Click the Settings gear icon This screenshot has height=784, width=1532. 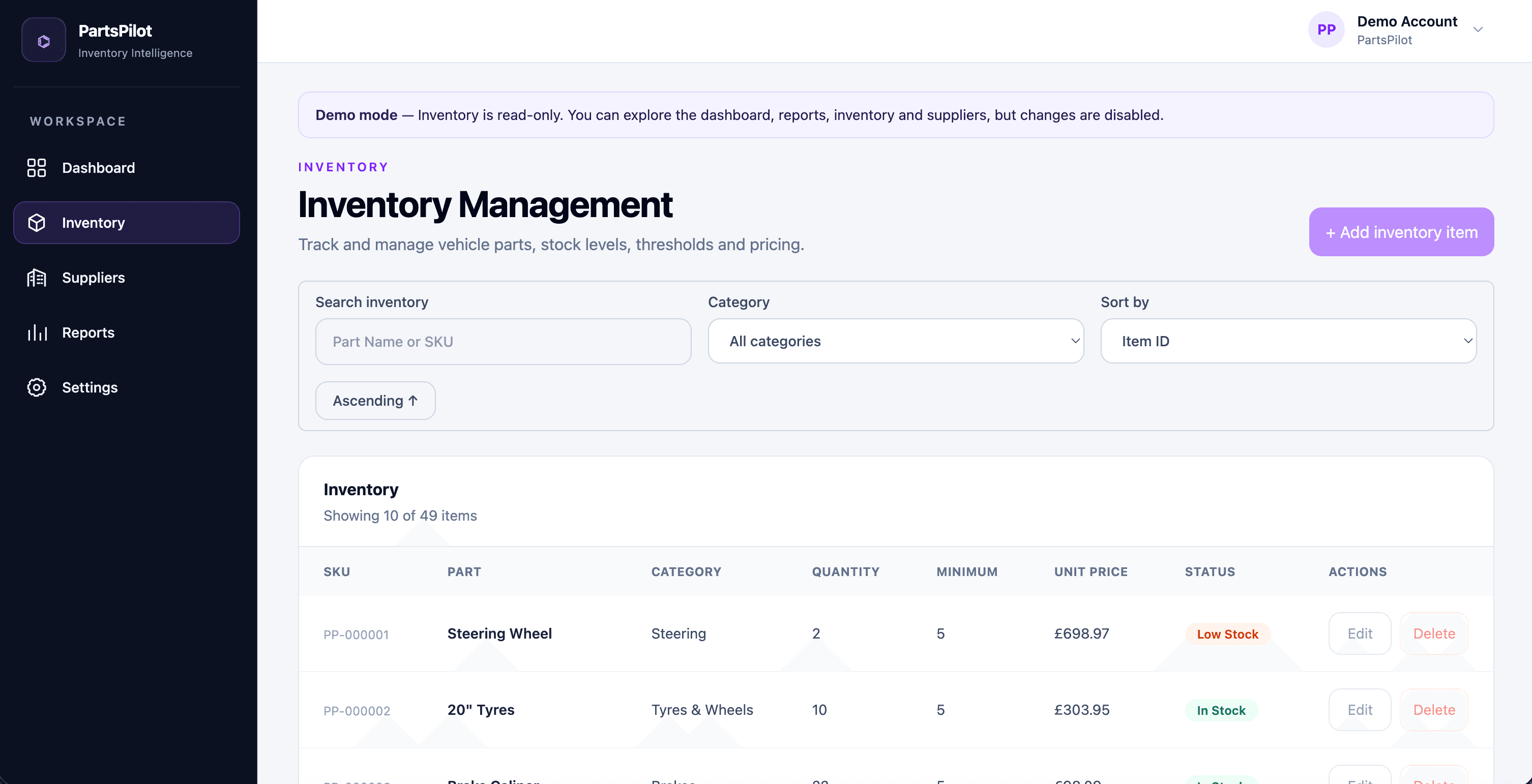[36, 387]
